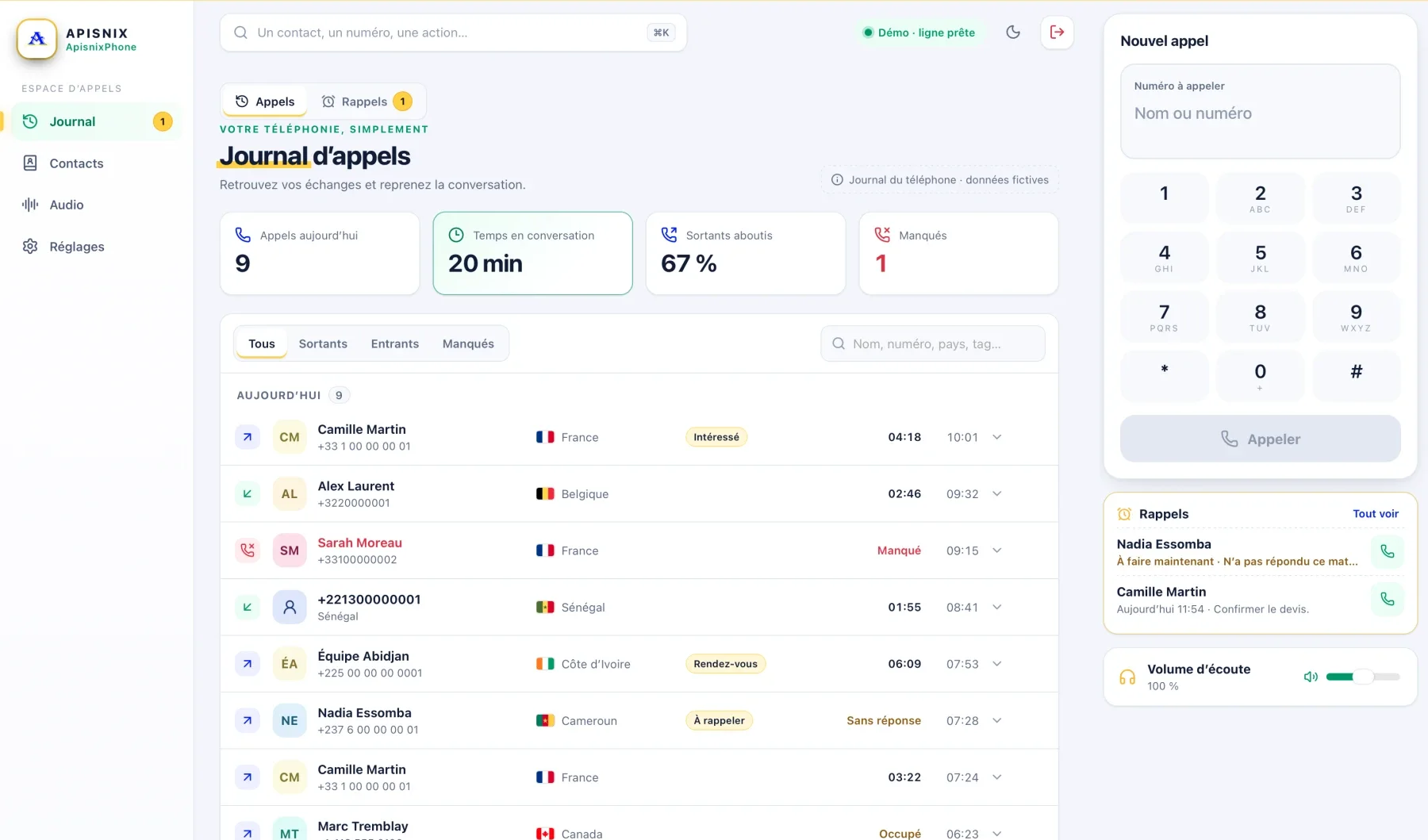The height and width of the screenshot is (840, 1428).
Task: Filter calls by Sortants
Action: click(x=323, y=343)
